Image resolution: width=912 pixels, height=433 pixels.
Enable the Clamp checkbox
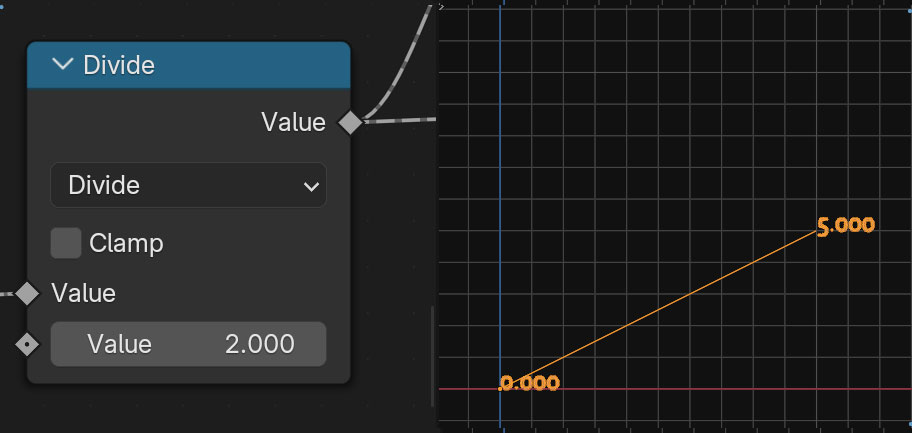[x=66, y=243]
